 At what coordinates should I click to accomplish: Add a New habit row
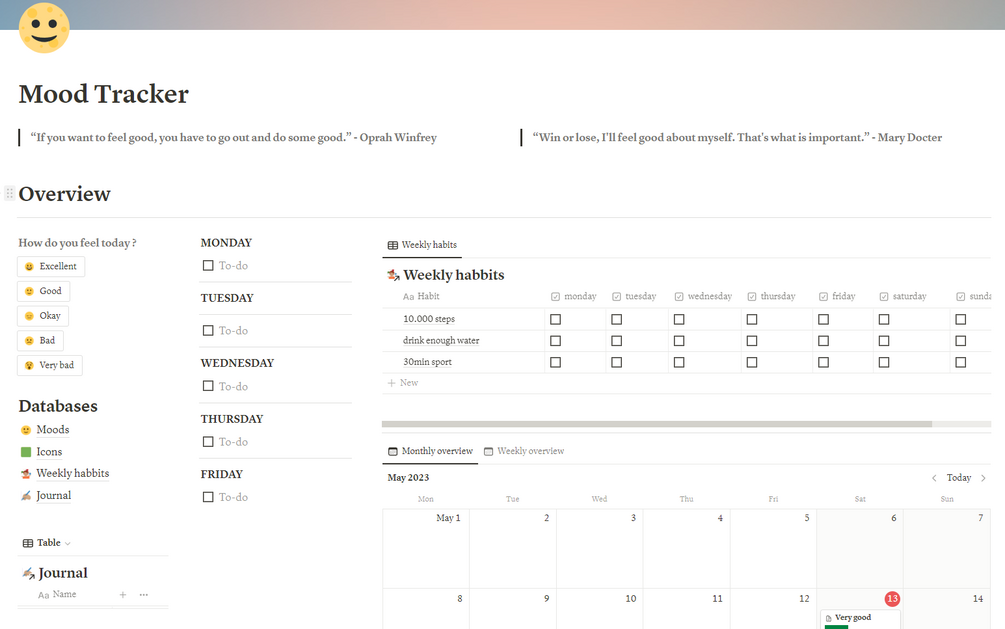click(x=403, y=383)
